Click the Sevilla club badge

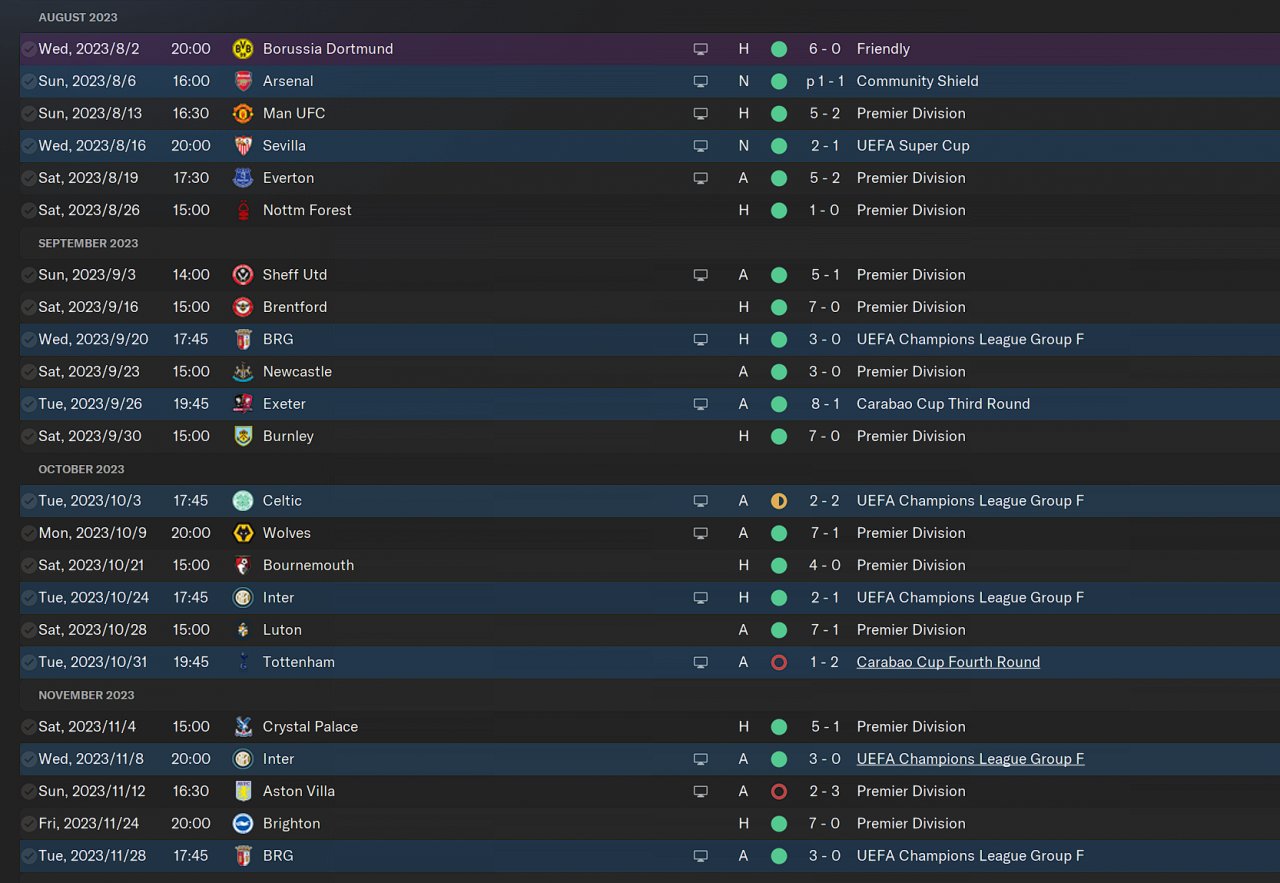[x=242, y=146]
